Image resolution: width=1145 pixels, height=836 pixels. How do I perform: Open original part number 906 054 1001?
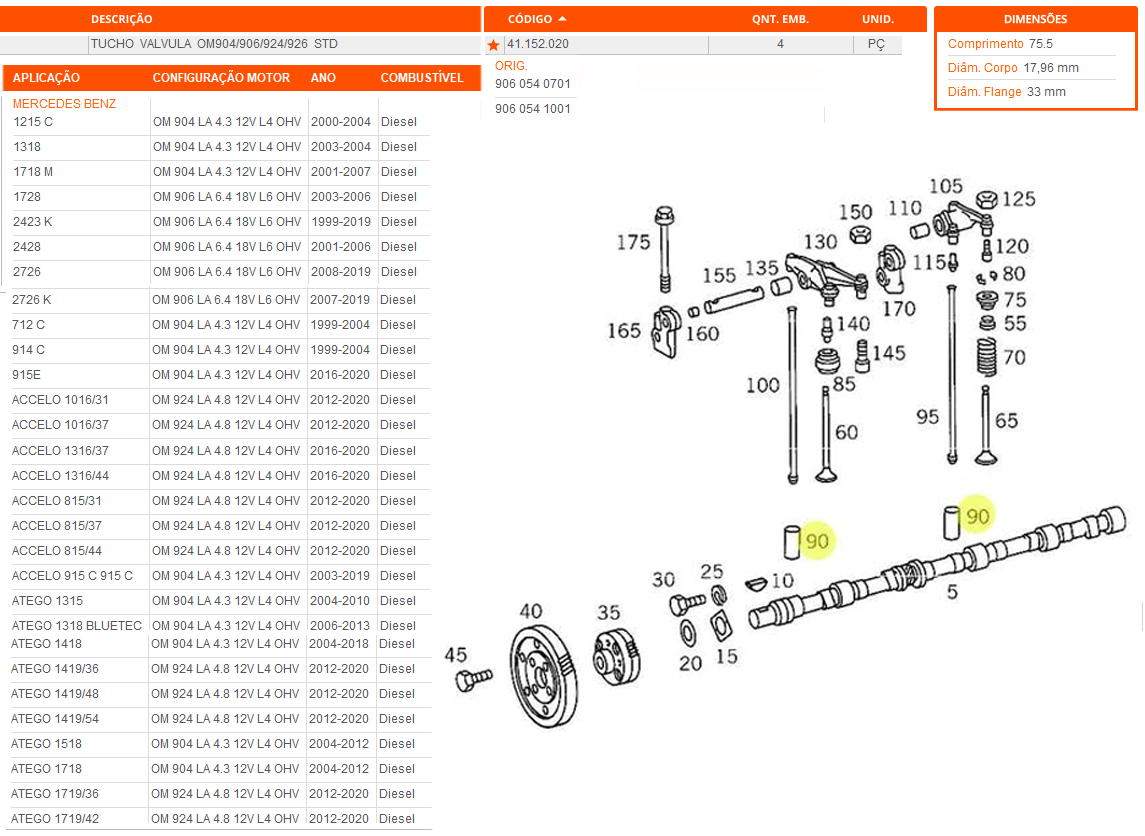(x=533, y=109)
